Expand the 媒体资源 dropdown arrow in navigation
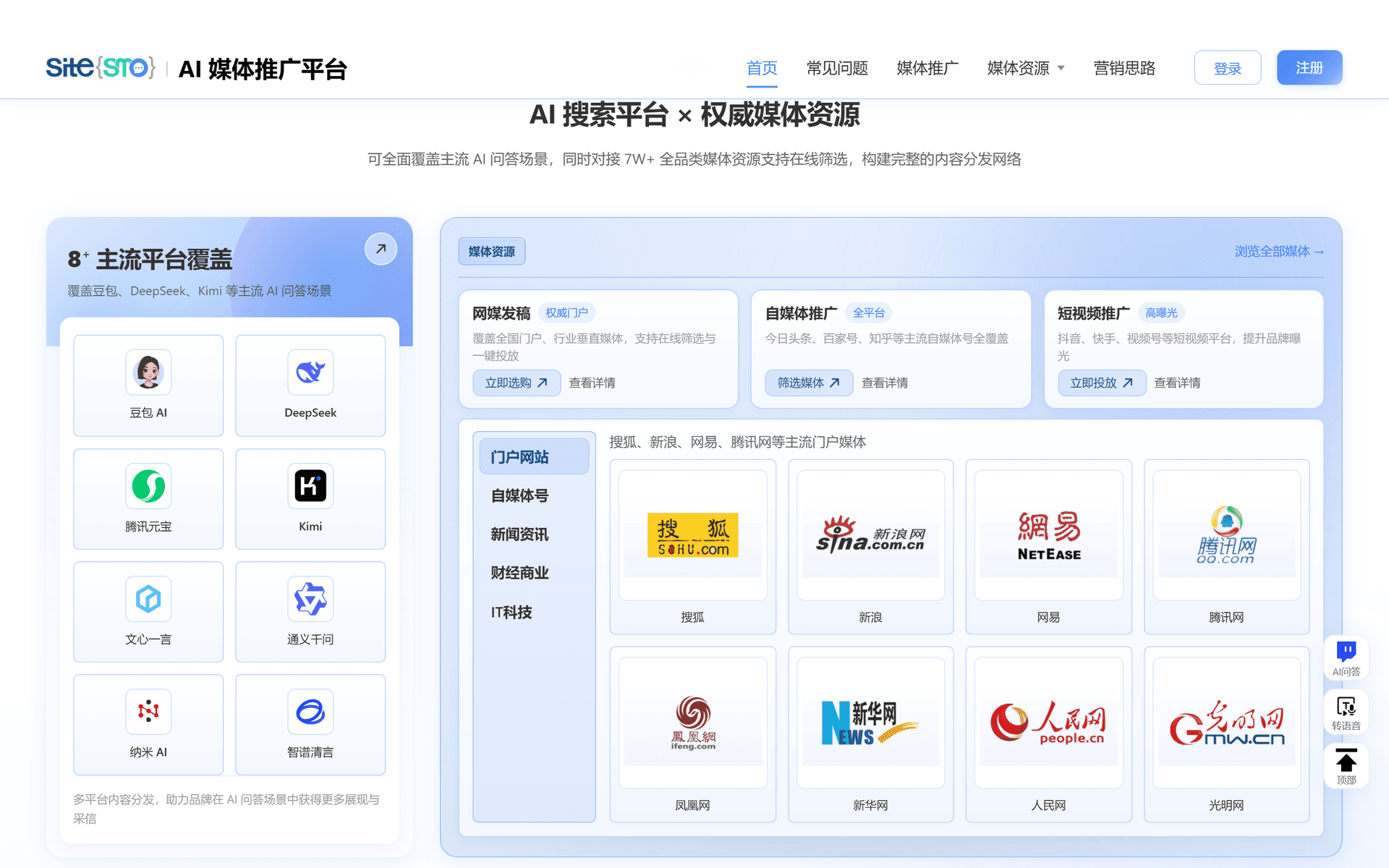 coord(1061,69)
